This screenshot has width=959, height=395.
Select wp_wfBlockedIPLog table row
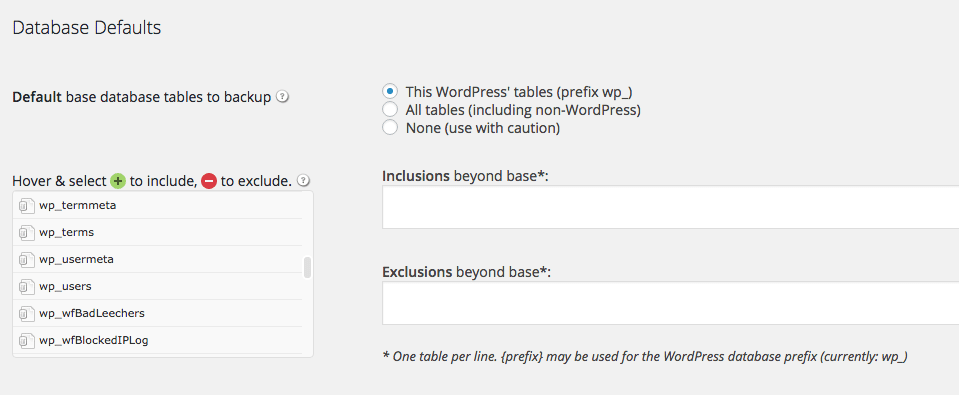(x=158, y=340)
